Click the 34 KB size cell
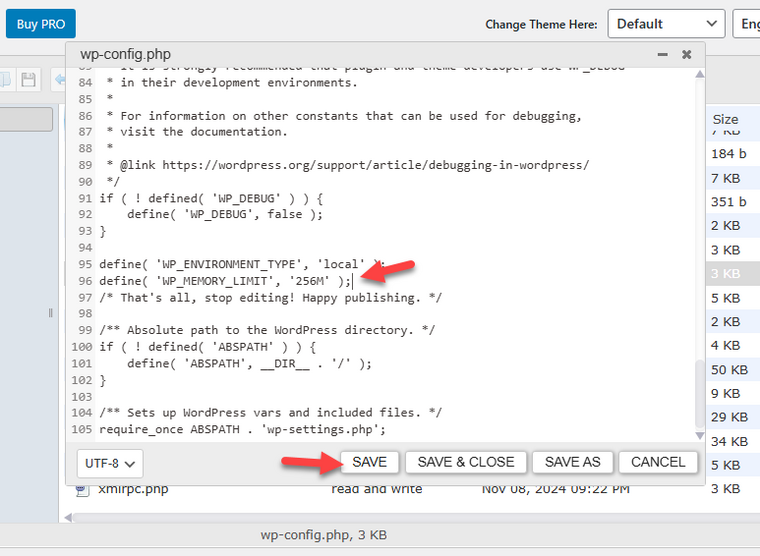 729,442
